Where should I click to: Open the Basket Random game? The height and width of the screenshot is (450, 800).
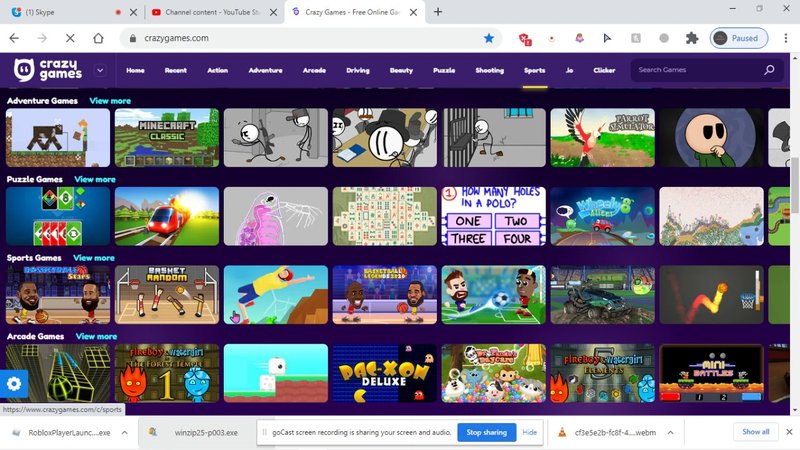(167, 295)
